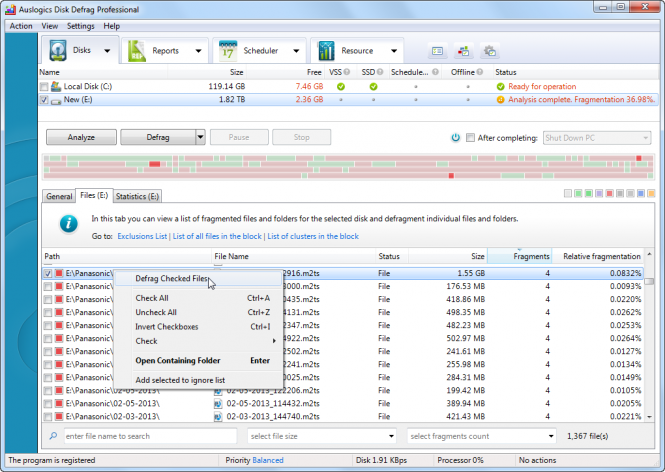665x472 pixels.
Task: Open the Disks dropdown arrow
Action: click(x=107, y=51)
